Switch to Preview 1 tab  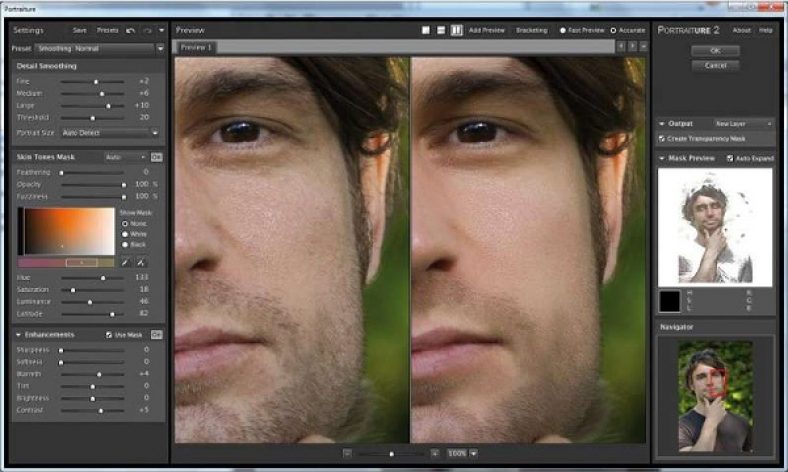tap(195, 47)
